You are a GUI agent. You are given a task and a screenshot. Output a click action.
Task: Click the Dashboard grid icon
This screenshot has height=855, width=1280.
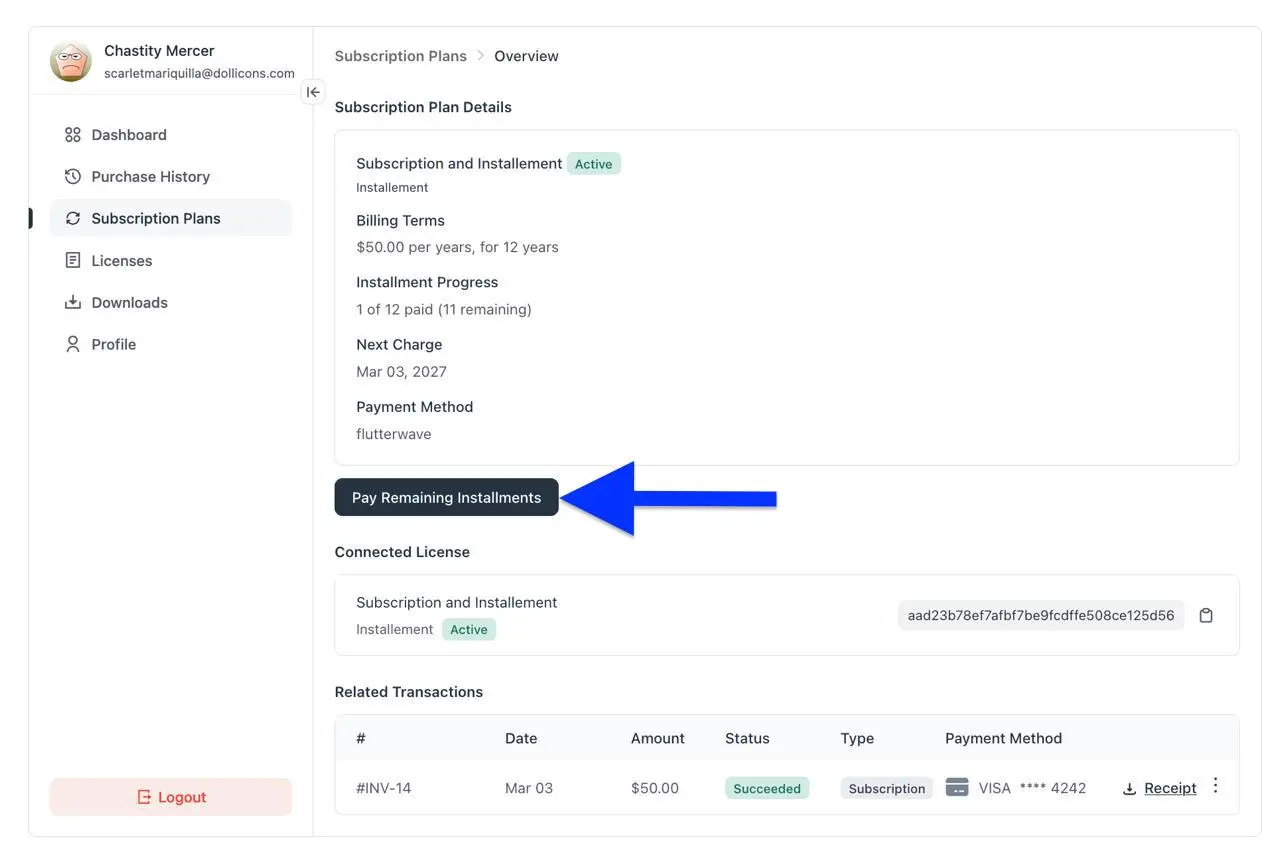(72, 135)
